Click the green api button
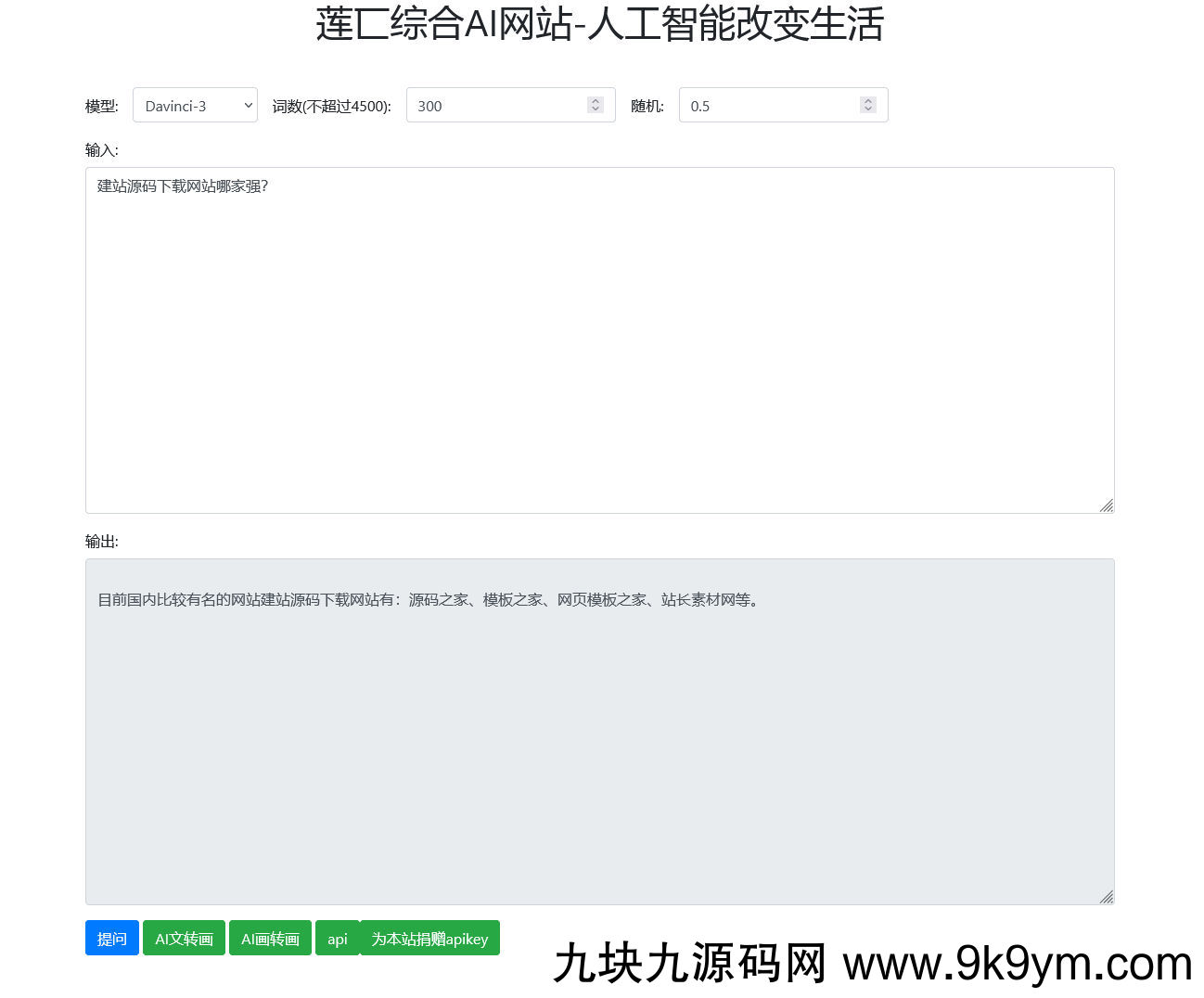This screenshot has width=1204, height=998. coord(338,939)
